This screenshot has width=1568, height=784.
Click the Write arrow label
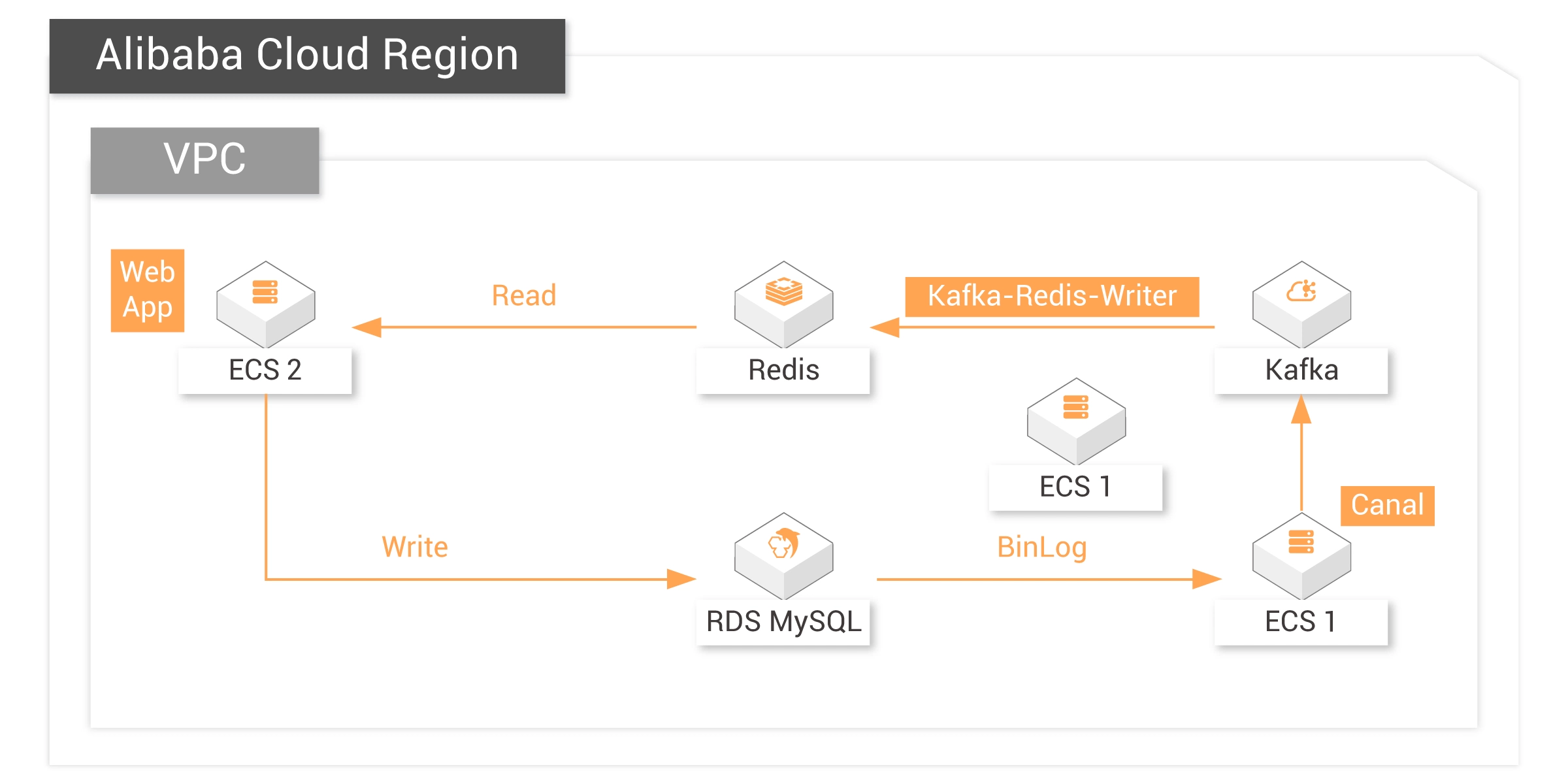click(415, 547)
